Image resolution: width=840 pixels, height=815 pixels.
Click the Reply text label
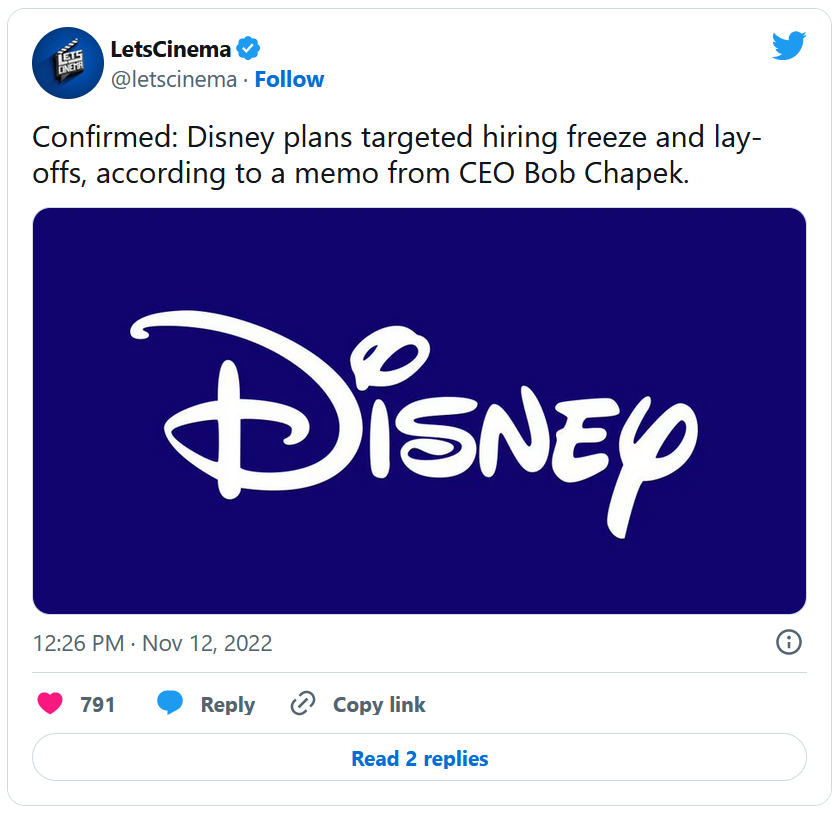(x=227, y=705)
